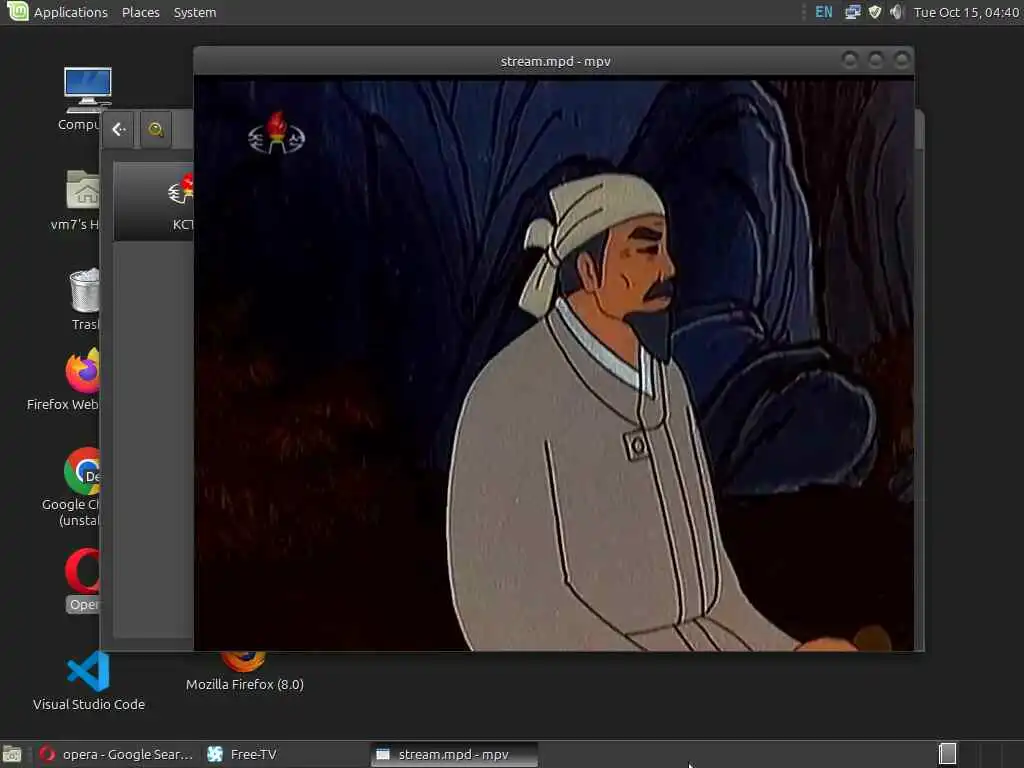The height and width of the screenshot is (768, 1024).
Task: Open the clock showing Tue Oct 15, 04:40
Action: coord(966,12)
